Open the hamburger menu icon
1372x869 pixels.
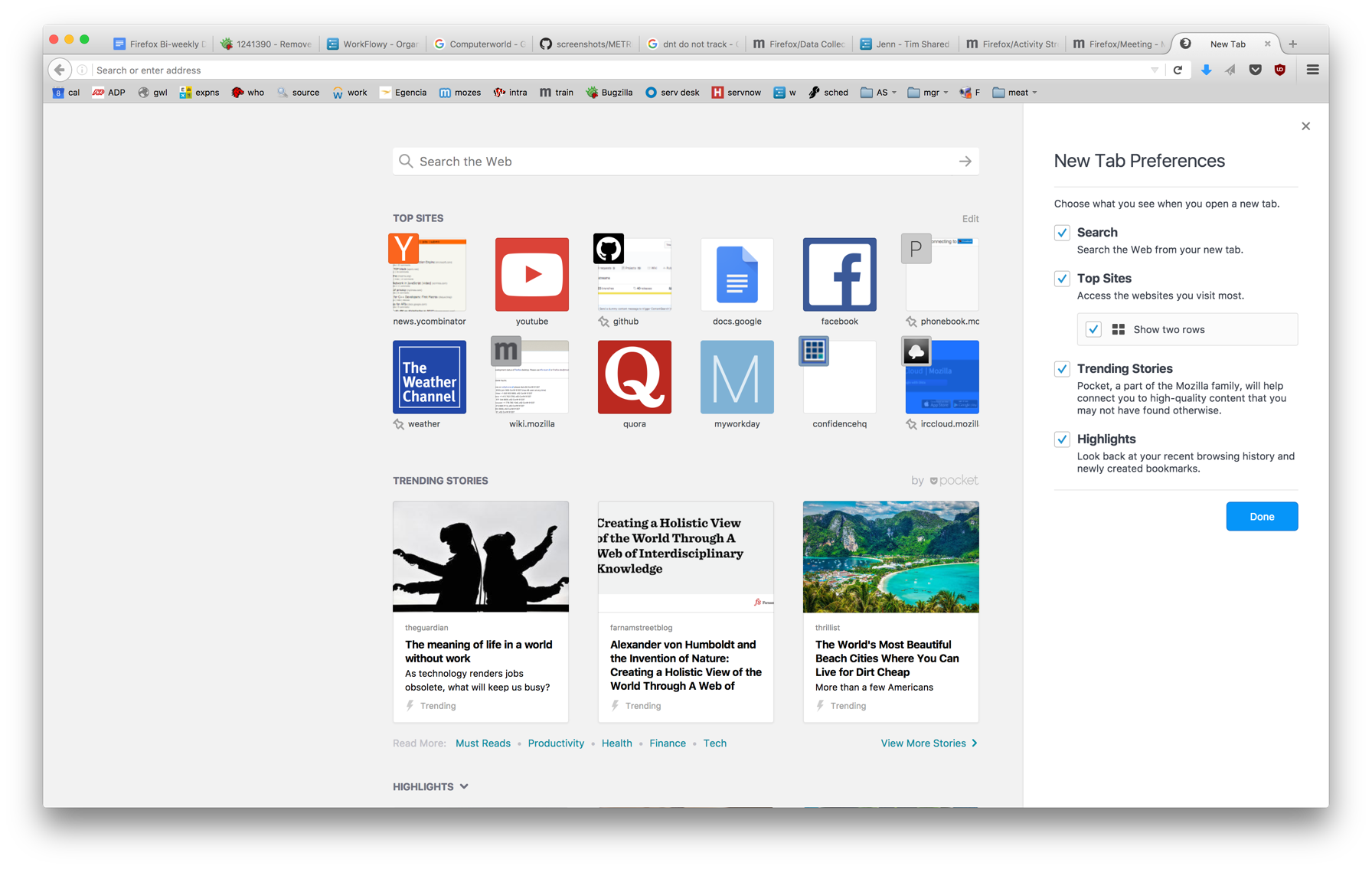(x=1312, y=70)
